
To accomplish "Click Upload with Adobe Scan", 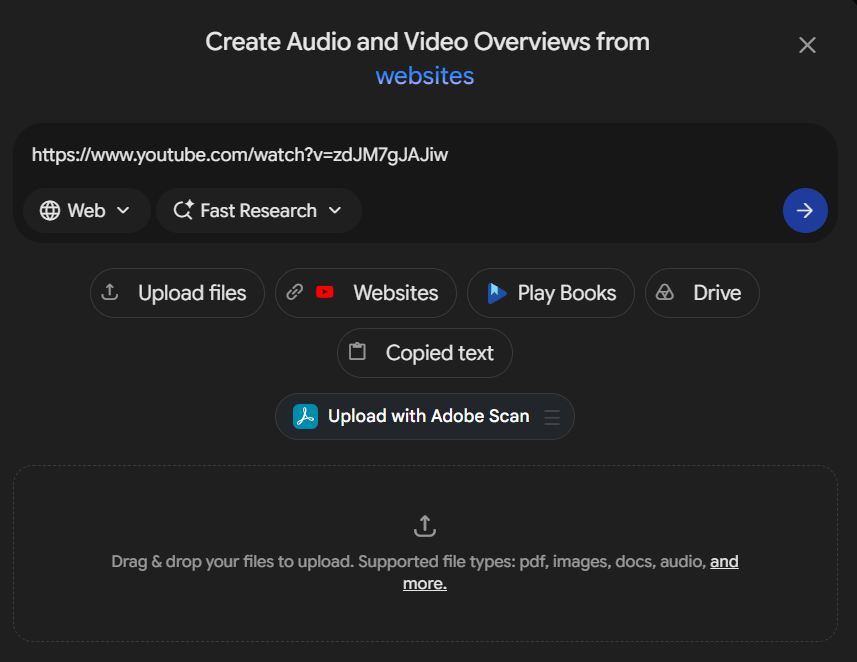I will (x=425, y=417).
